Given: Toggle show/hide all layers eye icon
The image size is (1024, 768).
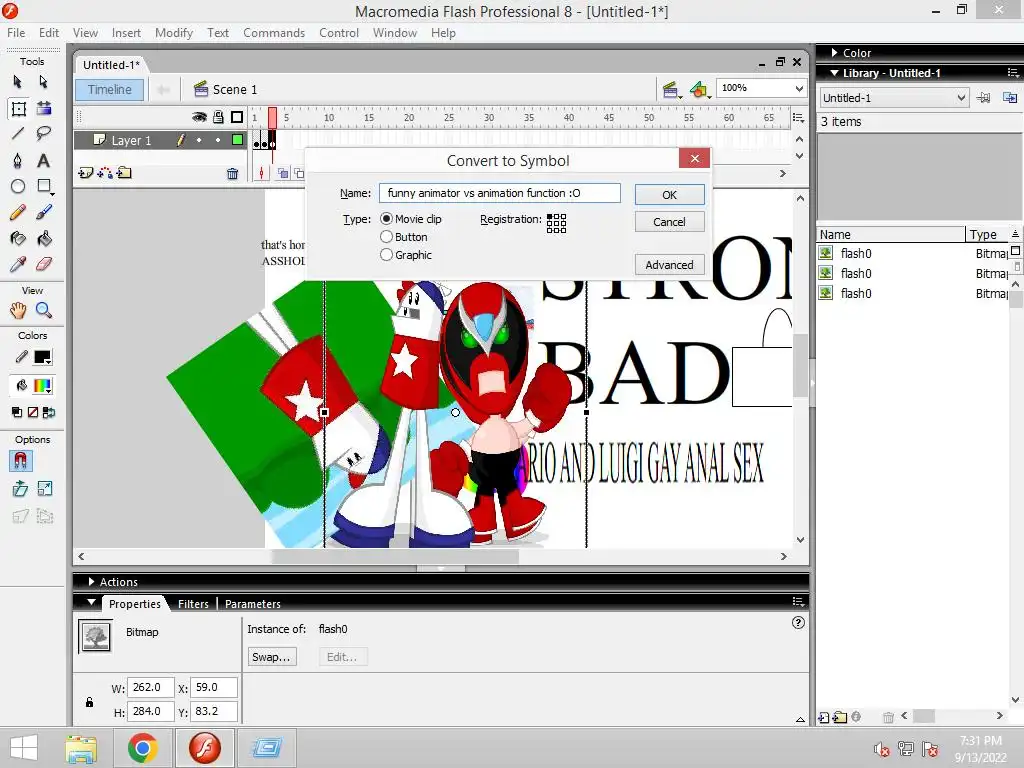Looking at the screenshot, I should click(x=199, y=117).
